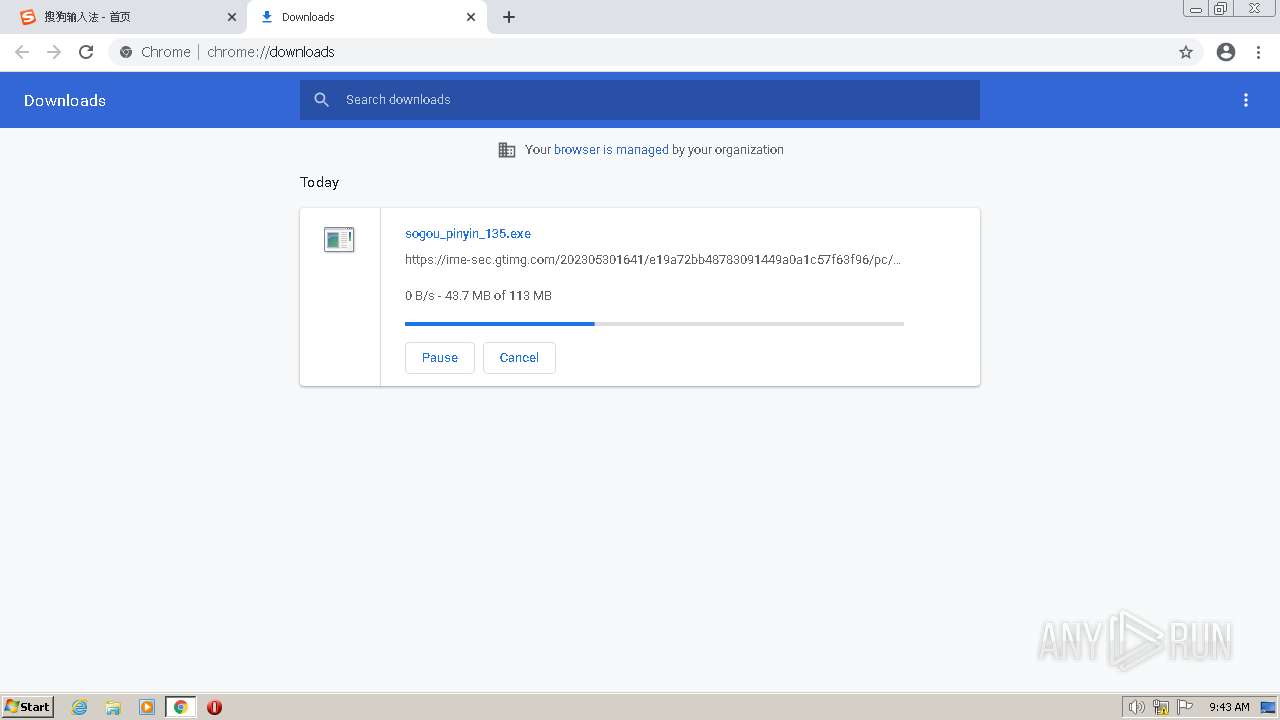Select the Downloads tab

pos(367,17)
